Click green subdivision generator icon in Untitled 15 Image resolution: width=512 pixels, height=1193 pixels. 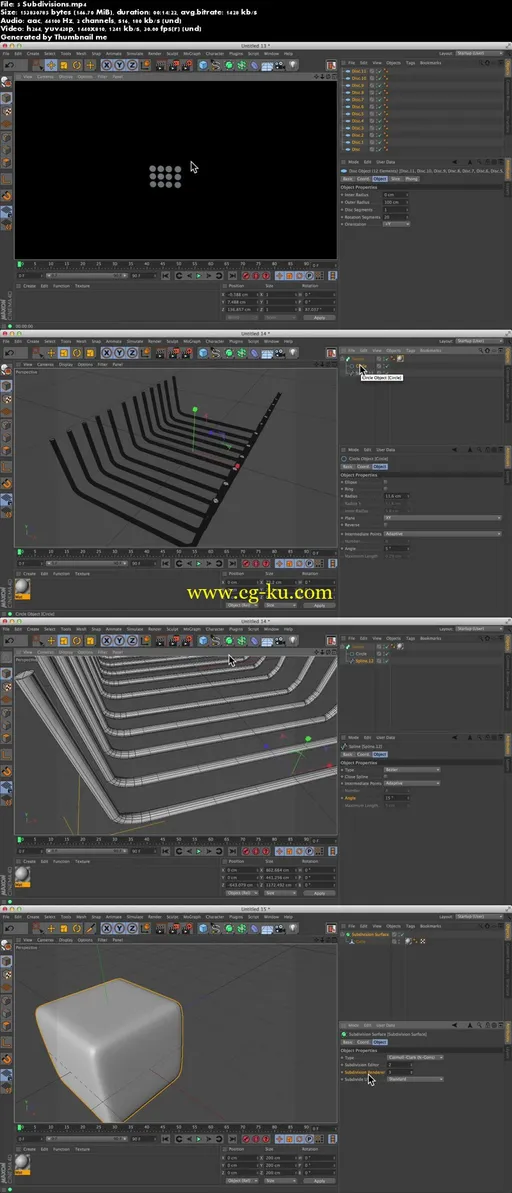pos(229,928)
